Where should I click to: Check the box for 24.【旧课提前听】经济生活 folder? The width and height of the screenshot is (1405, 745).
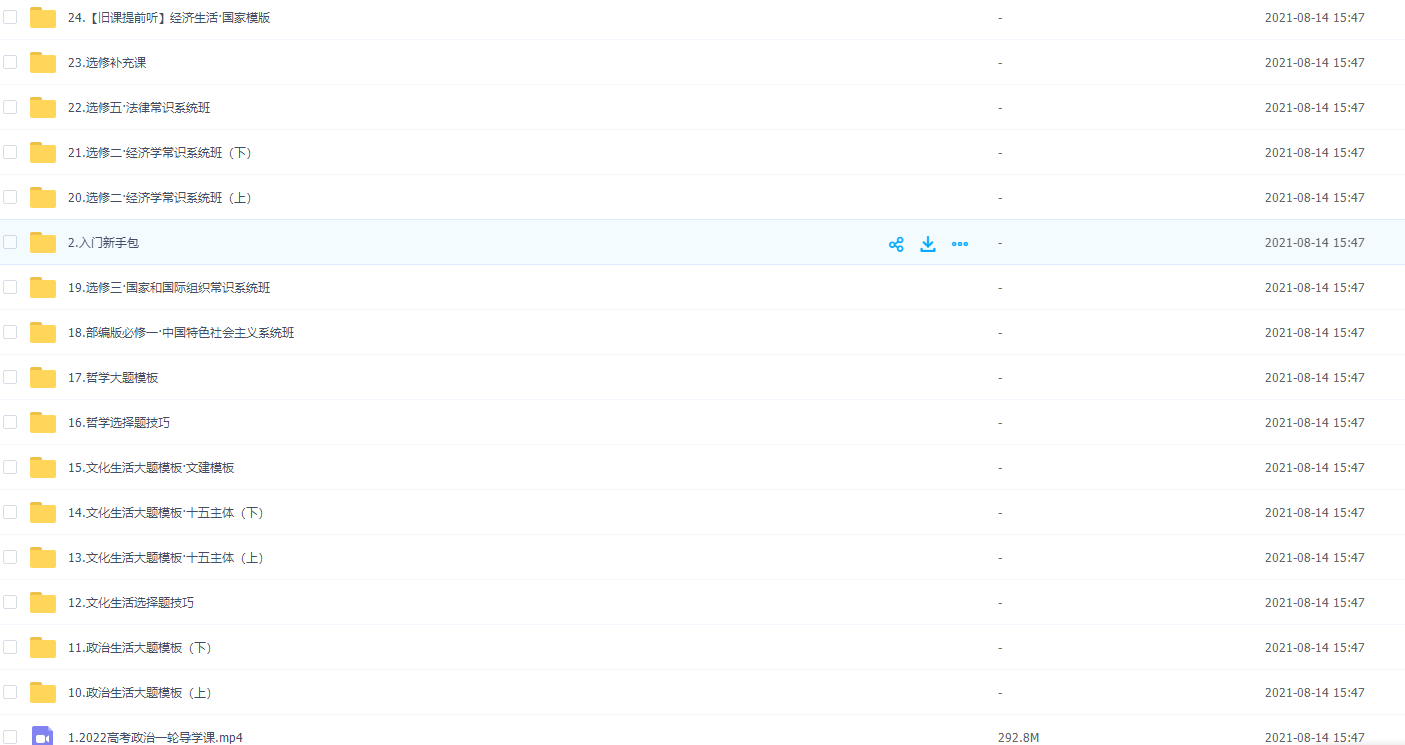pyautogui.click(x=10, y=17)
